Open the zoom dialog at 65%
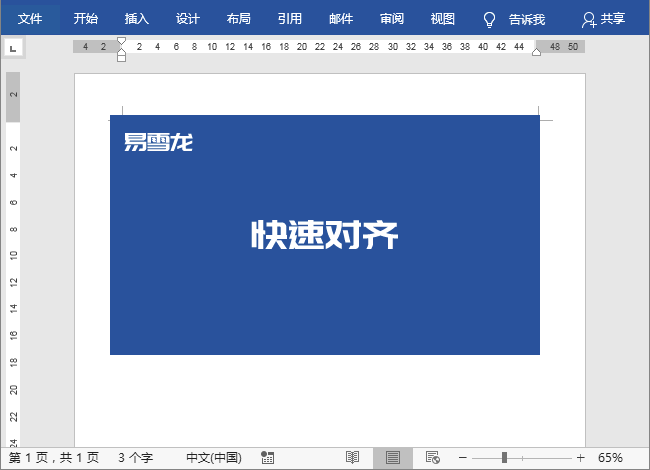Viewport: 650px width, 470px height. [610, 458]
